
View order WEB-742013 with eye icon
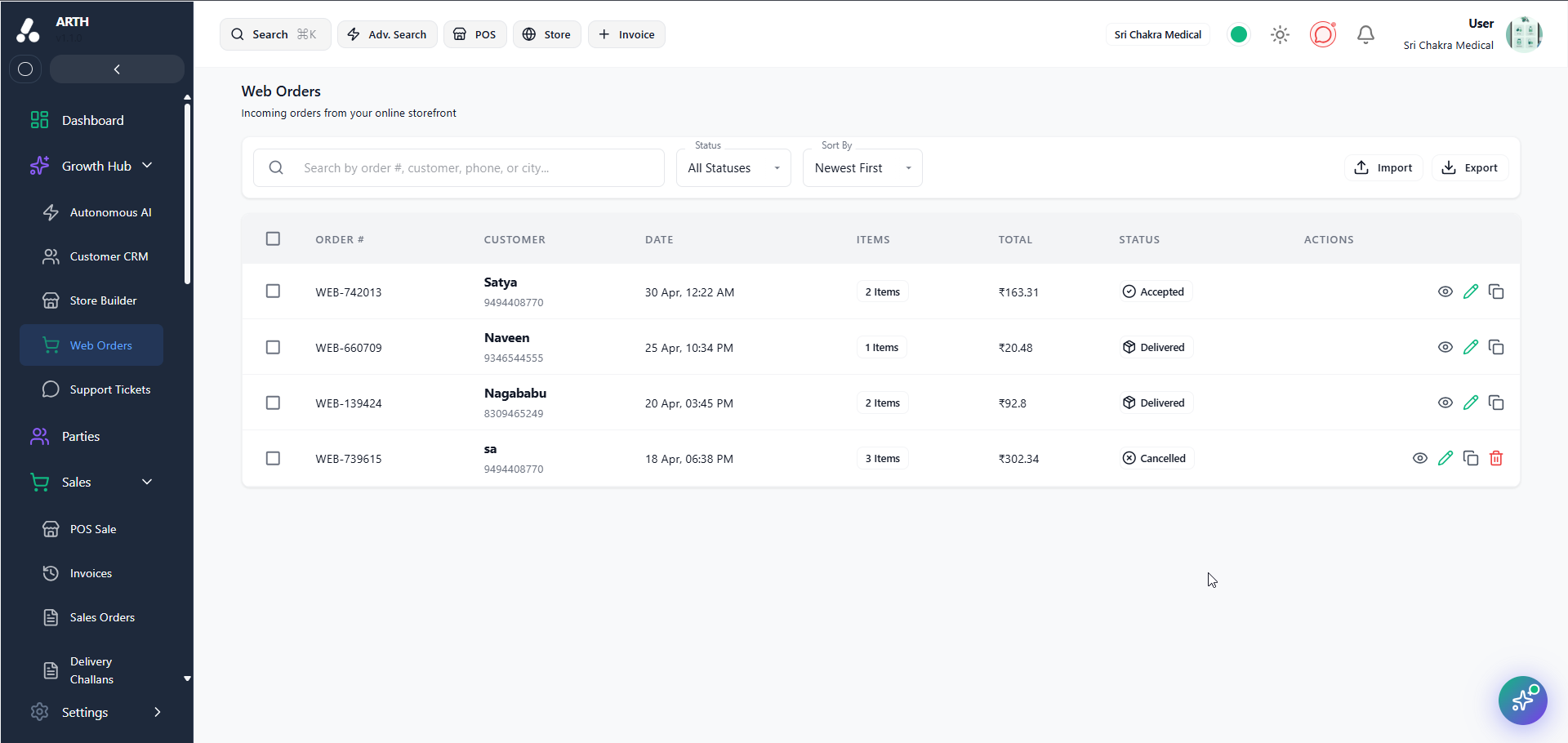tap(1445, 291)
